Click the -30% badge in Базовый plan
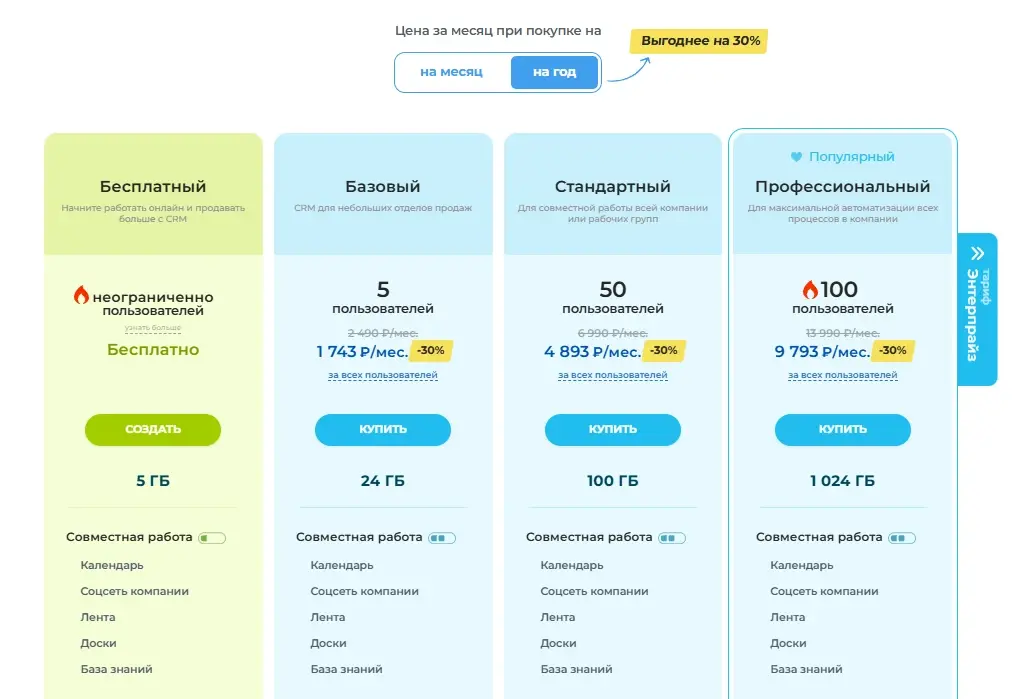 [431, 351]
